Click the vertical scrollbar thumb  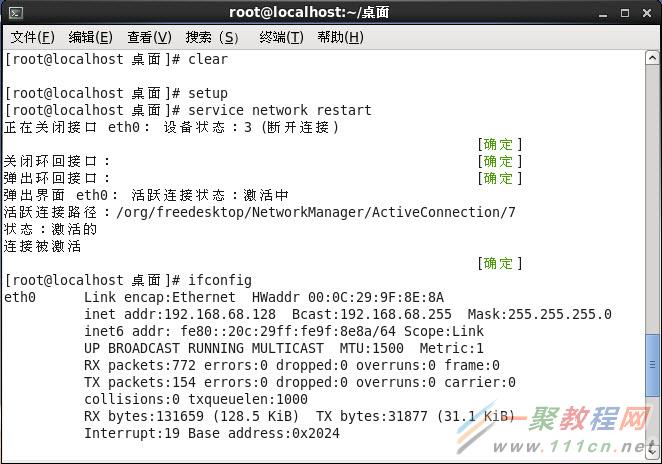[652, 365]
